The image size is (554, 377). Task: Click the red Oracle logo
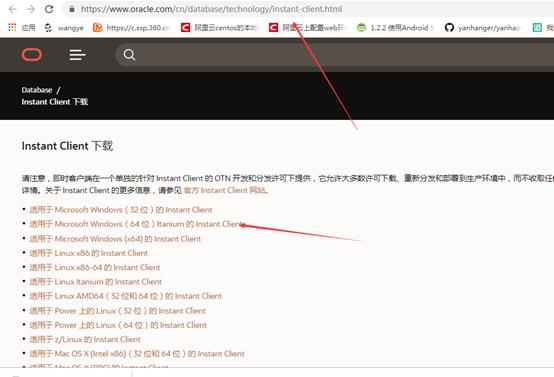coord(32,55)
